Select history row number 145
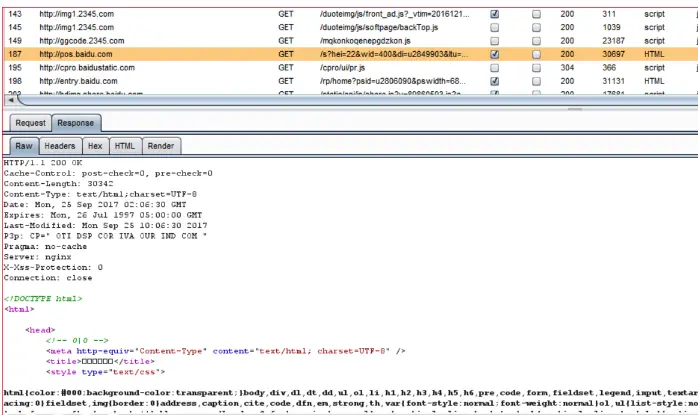Viewport: 698px width, 415px height. [x=15, y=27]
